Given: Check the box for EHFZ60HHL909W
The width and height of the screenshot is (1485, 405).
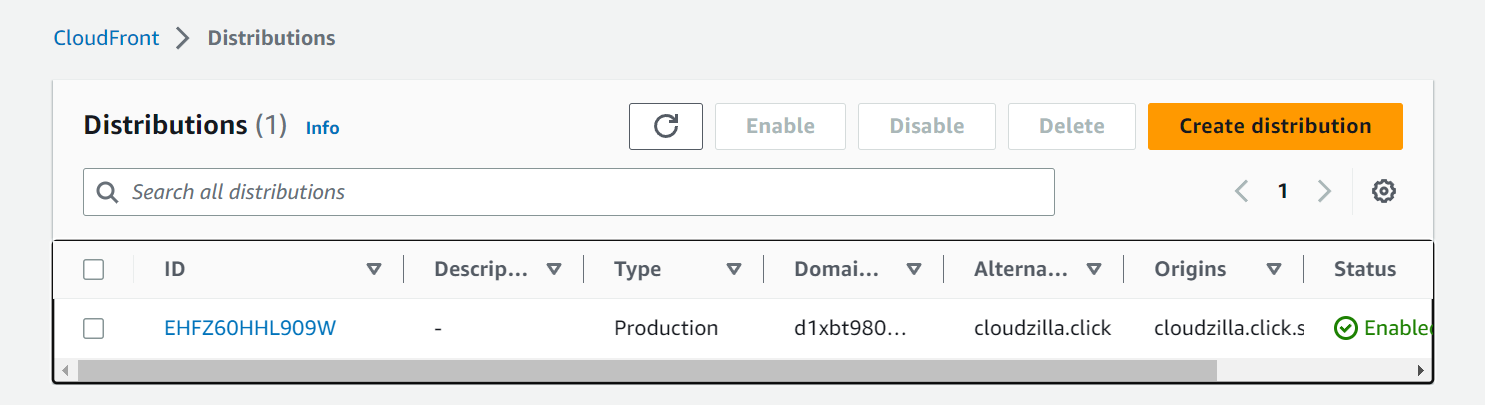Looking at the screenshot, I should (x=94, y=328).
